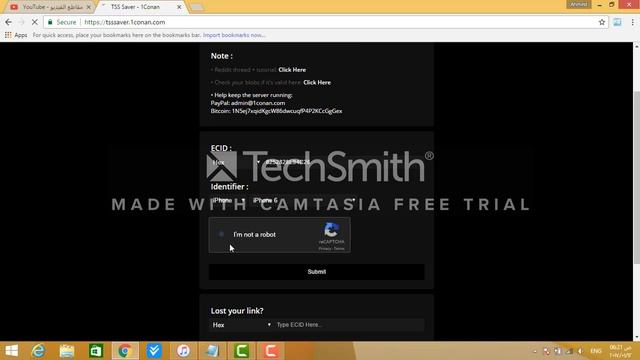Click the volume icon in system tray

[580, 351]
